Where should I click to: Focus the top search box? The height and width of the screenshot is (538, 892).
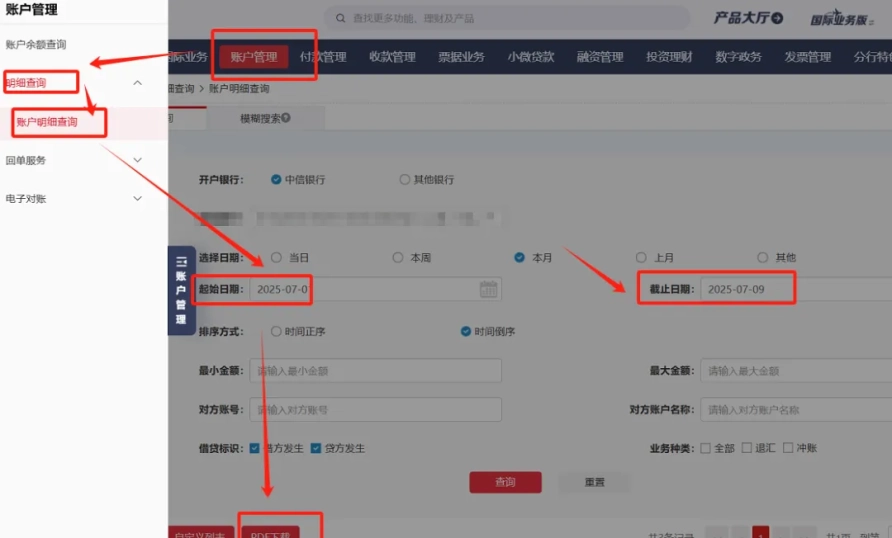(x=507, y=18)
